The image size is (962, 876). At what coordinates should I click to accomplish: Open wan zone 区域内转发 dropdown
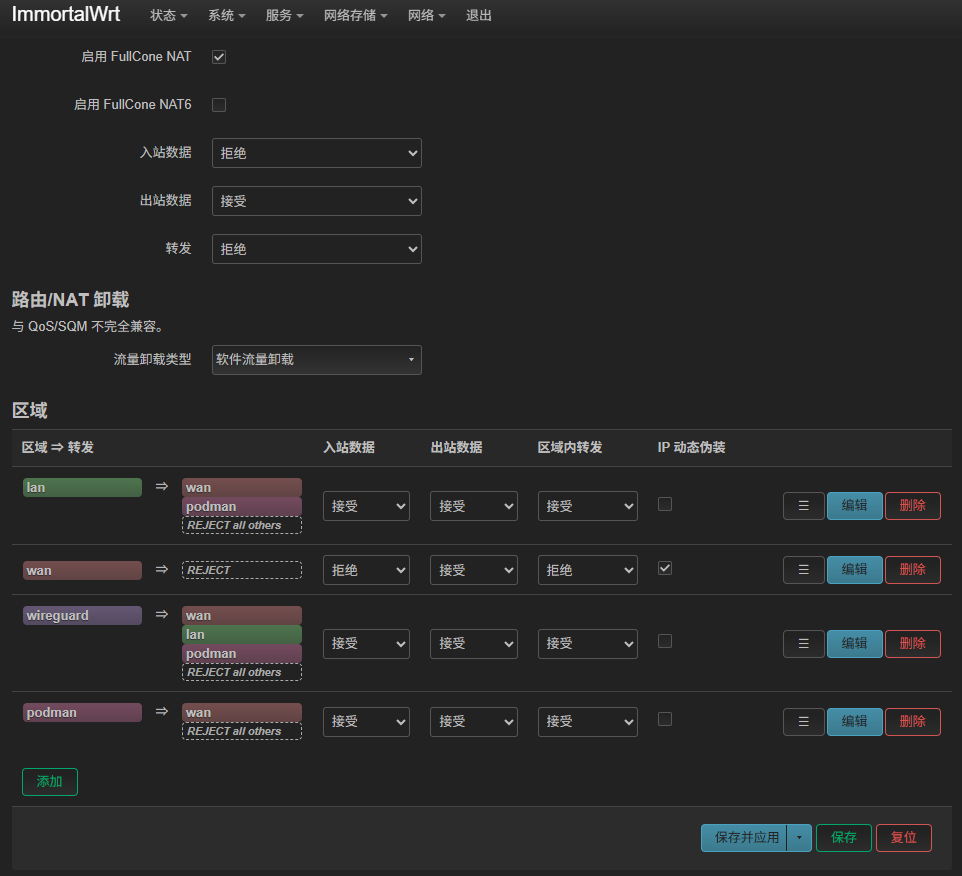pyautogui.click(x=587, y=570)
